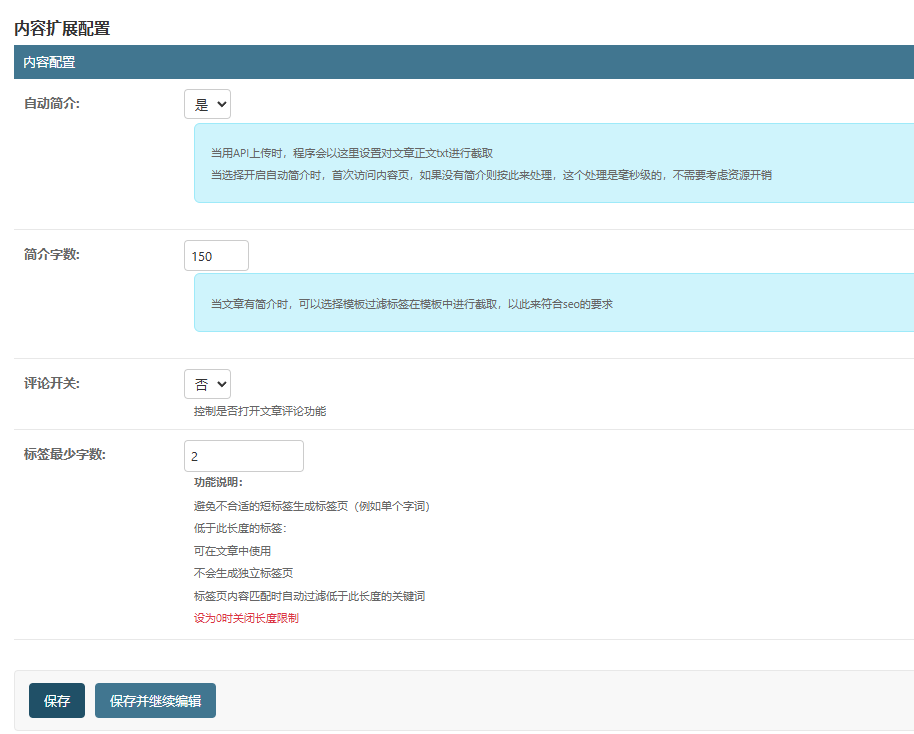
Task: Click the 评论开关 field label
Action: tap(52, 383)
